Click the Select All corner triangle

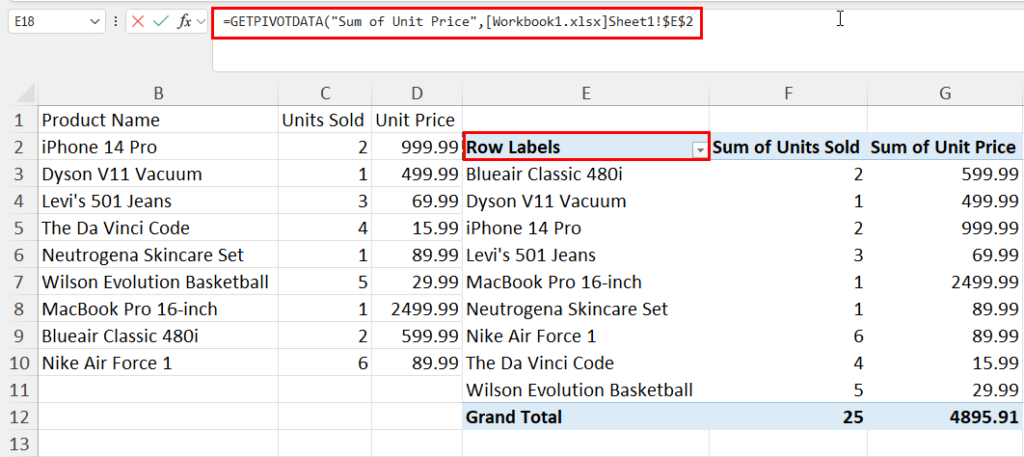(24, 93)
